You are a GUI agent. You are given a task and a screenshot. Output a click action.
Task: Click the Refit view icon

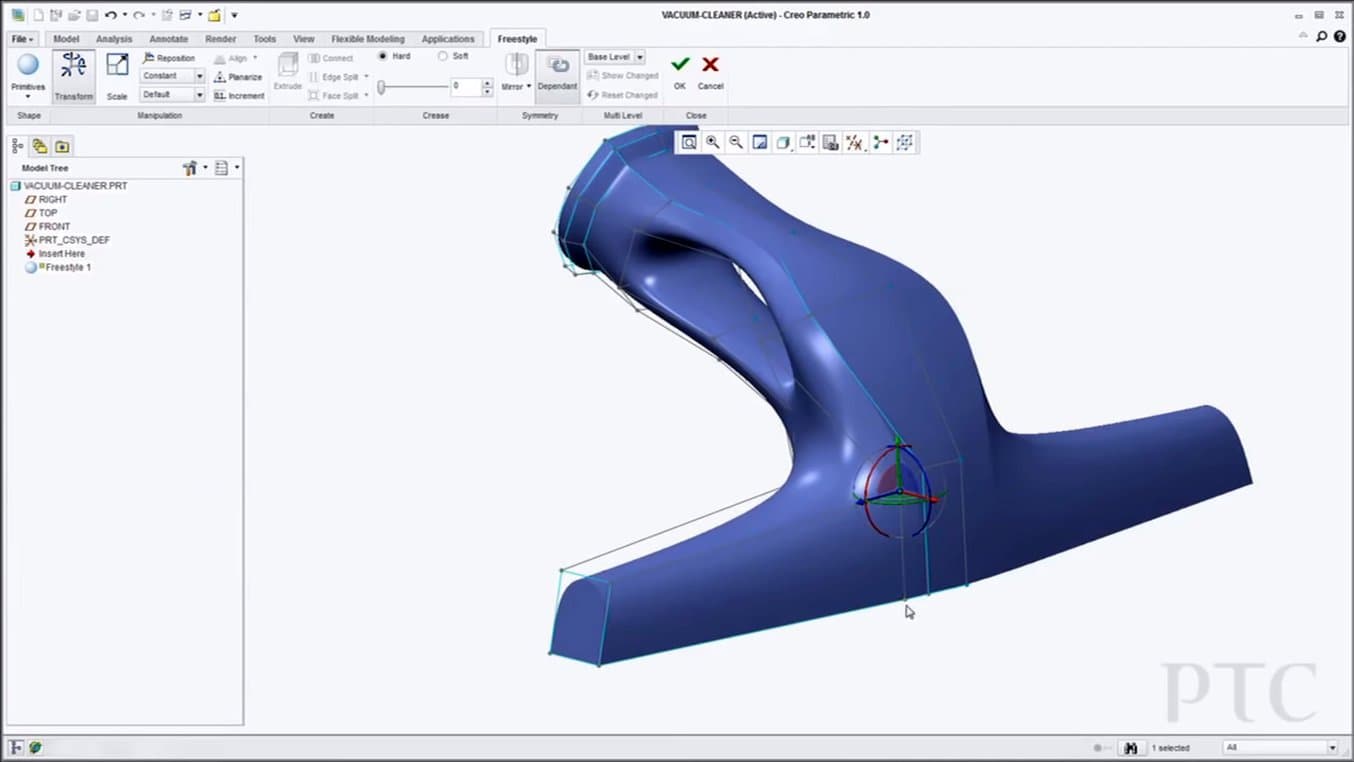point(689,143)
